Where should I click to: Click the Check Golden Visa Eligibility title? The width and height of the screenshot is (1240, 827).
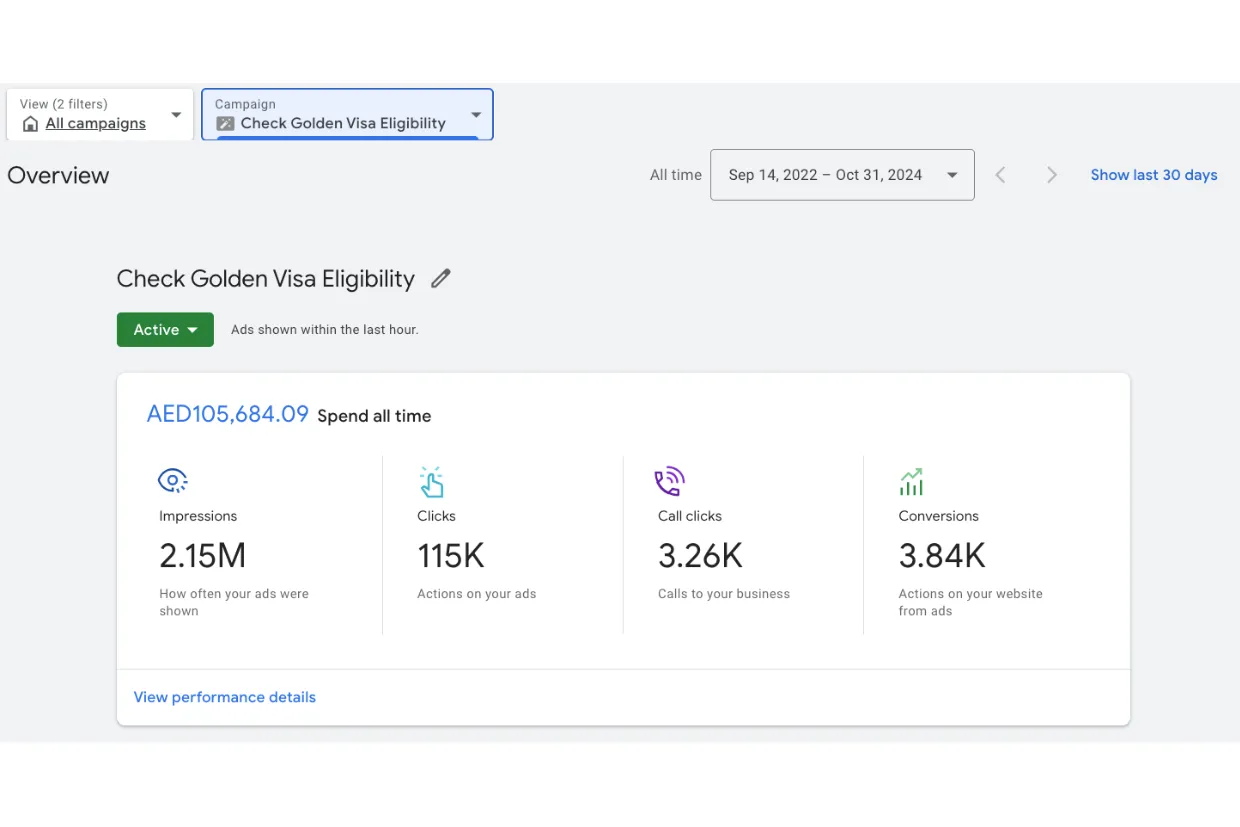coord(266,279)
